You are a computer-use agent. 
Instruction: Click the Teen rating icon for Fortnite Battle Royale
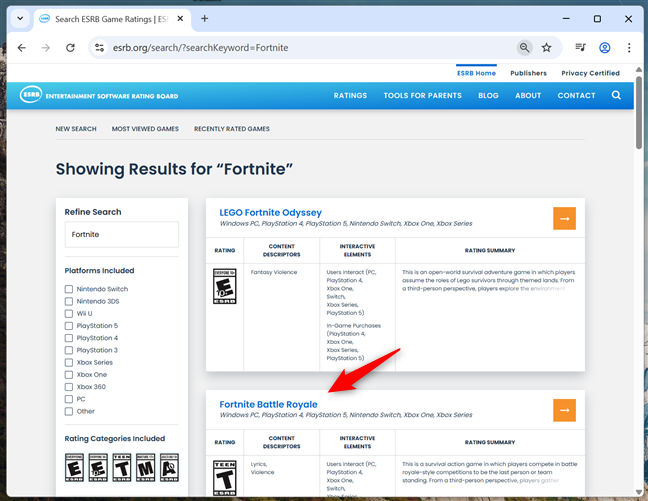[x=224, y=478]
